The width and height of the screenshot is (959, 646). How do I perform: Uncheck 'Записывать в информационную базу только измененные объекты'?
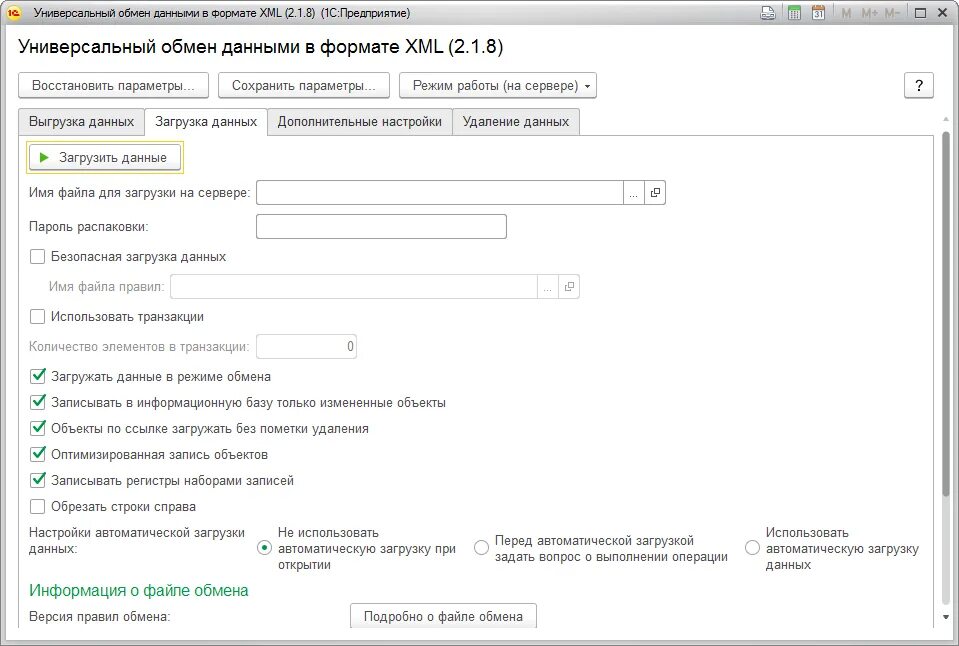(x=37, y=403)
